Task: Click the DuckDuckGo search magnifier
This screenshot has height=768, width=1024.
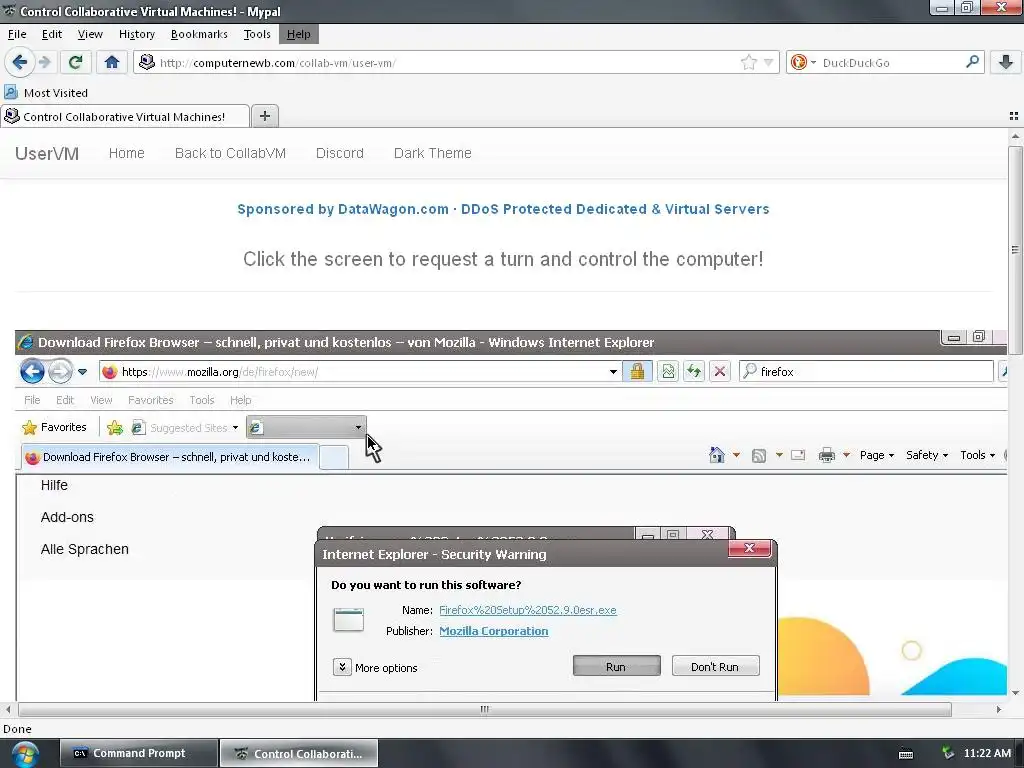Action: point(972,62)
